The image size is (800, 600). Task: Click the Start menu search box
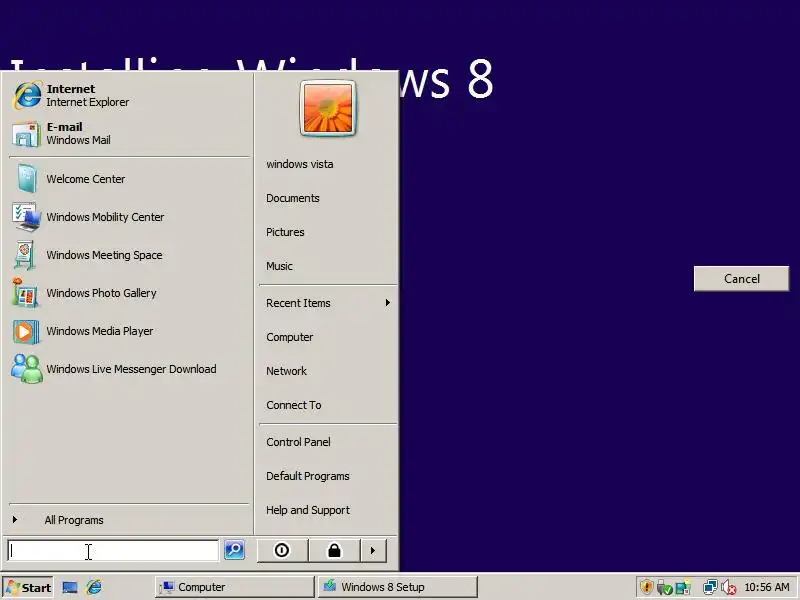pyautogui.click(x=113, y=551)
